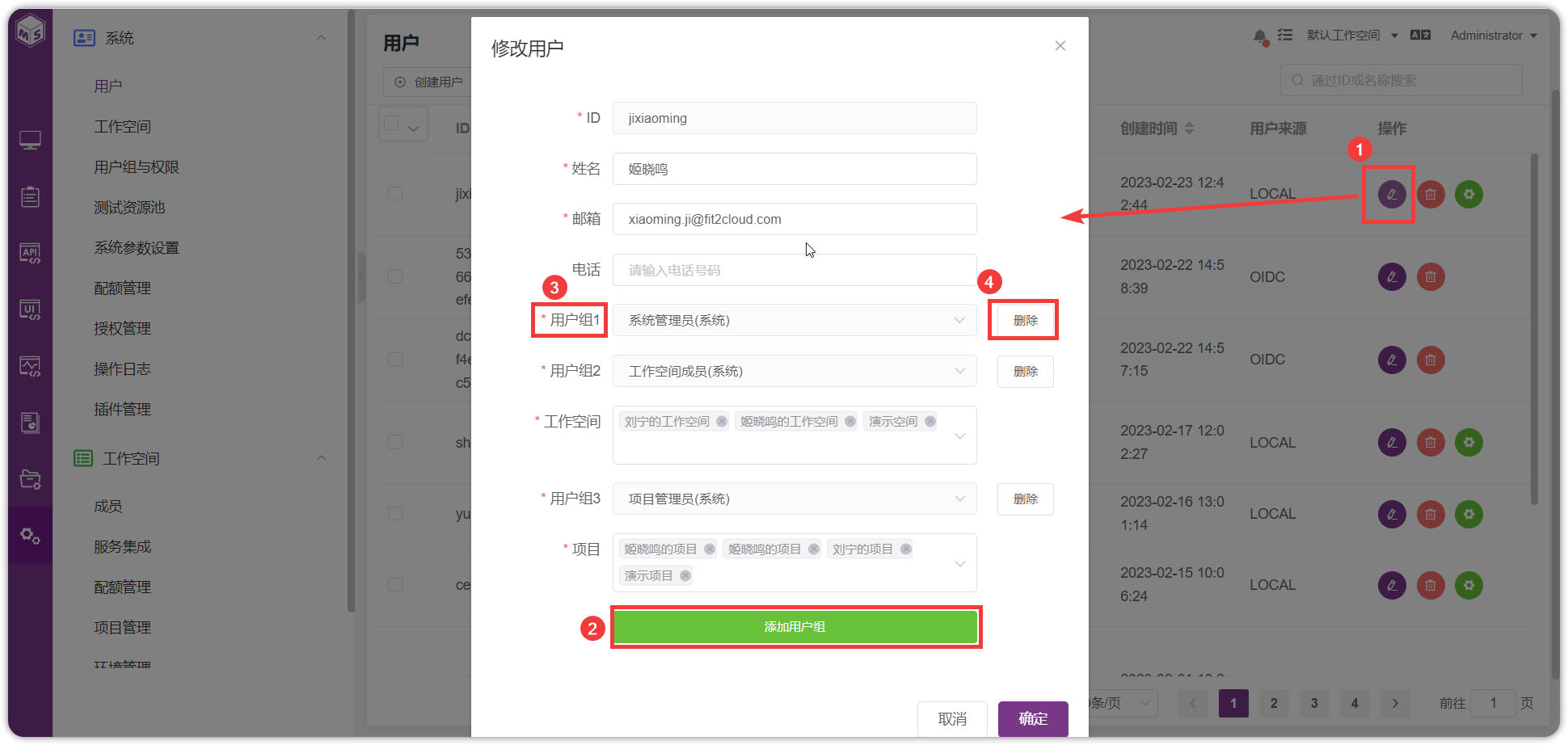
Task: Open the Administrator account dropdown
Action: (x=1494, y=36)
